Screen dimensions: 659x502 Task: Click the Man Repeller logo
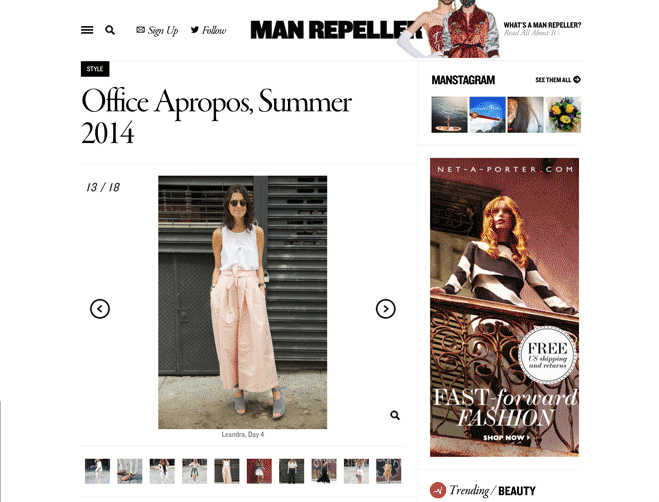336,30
